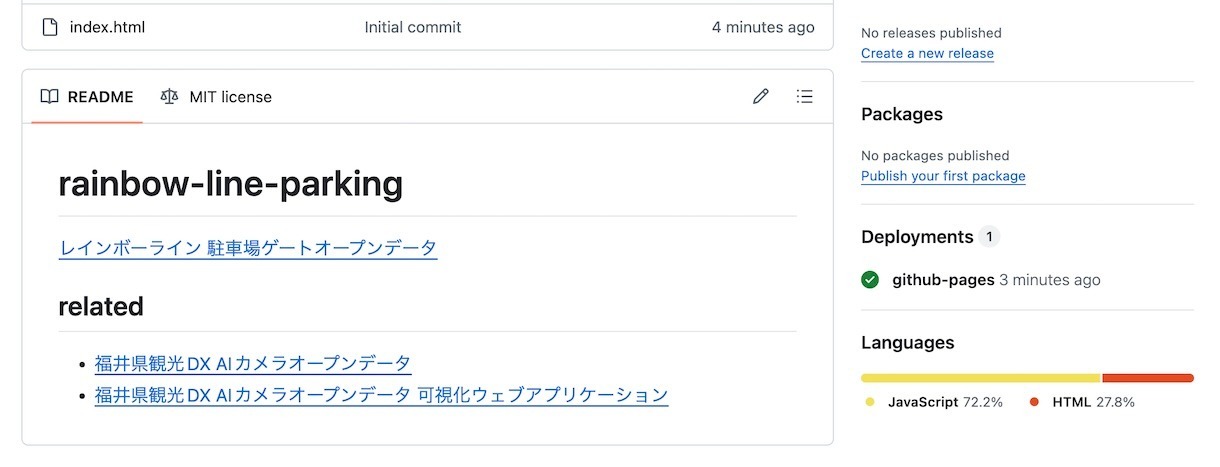
Task: Open レインボーライン 駐車場ゲートオープンデータ link
Action: 248,248
